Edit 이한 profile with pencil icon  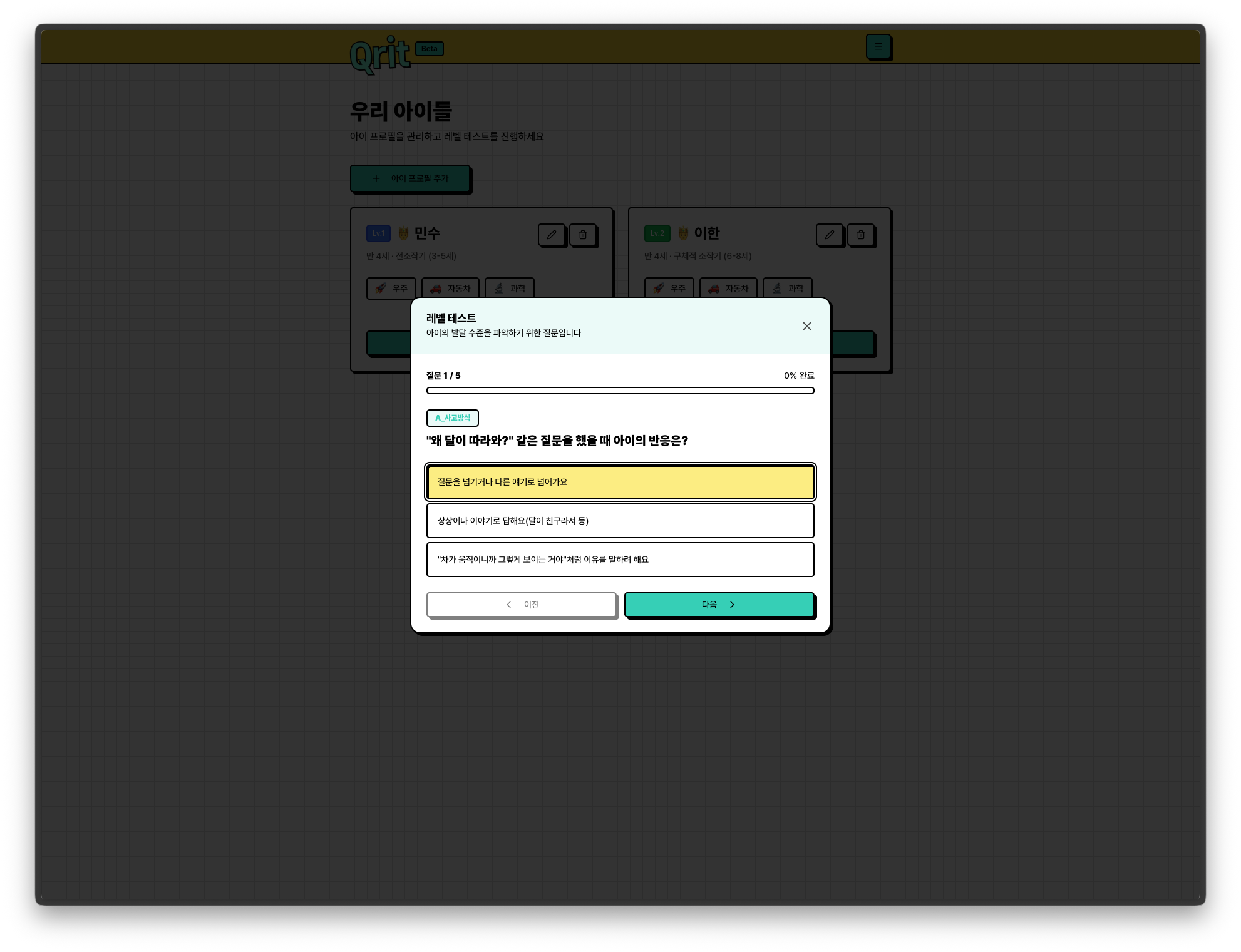830,235
